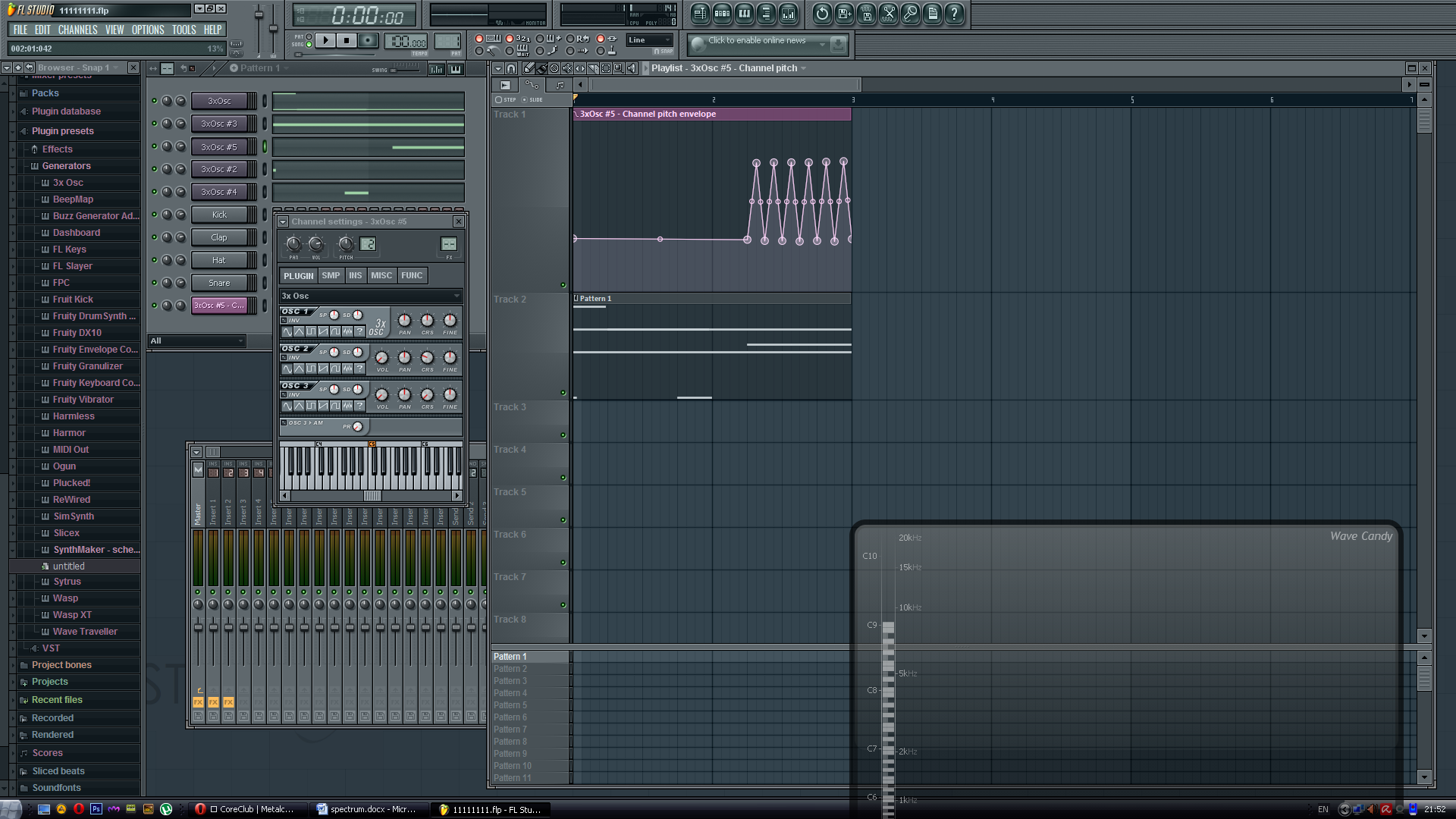
Task: Open the 3x Osc plugin selector dropdown
Action: [x=371, y=296]
